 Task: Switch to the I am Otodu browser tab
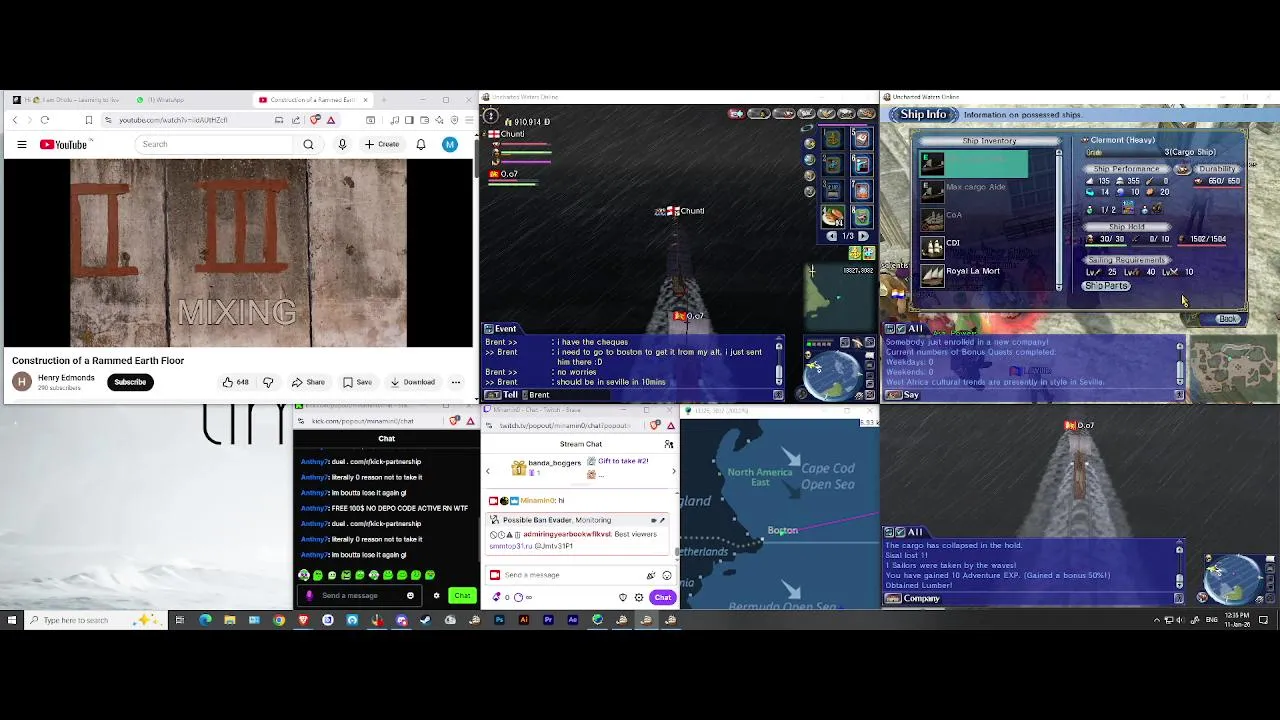[x=70, y=100]
